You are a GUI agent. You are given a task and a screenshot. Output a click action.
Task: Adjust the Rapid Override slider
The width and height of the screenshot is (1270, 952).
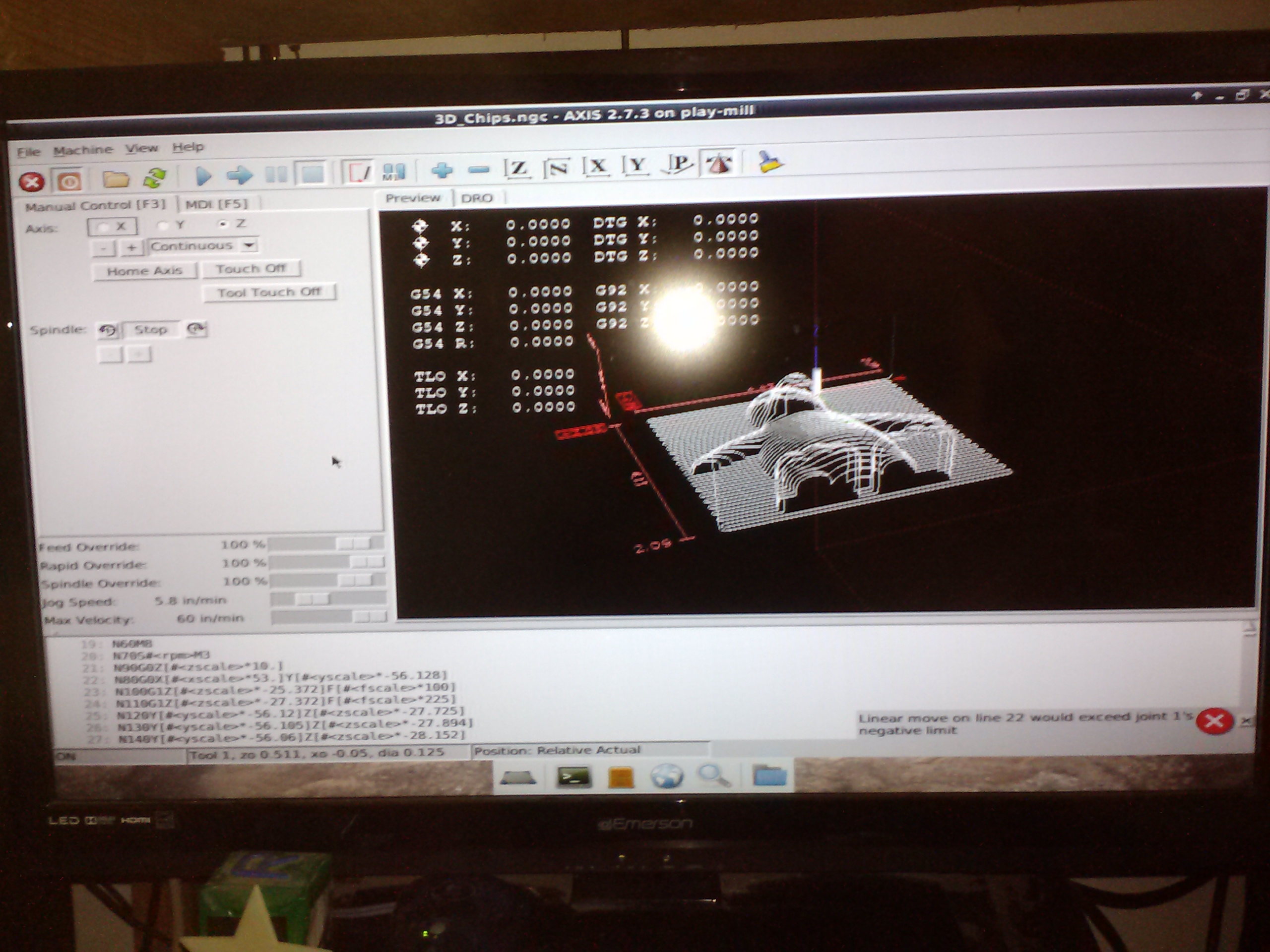tap(327, 561)
